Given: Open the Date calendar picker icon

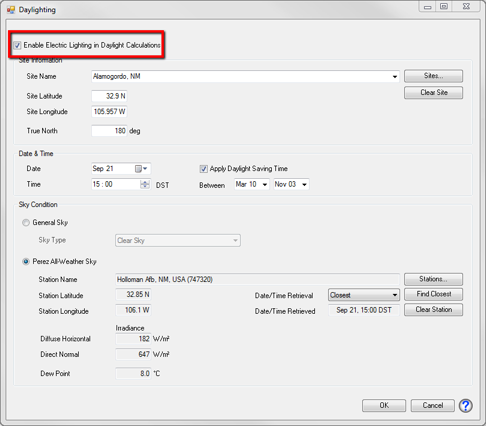Looking at the screenshot, I should pos(141,169).
